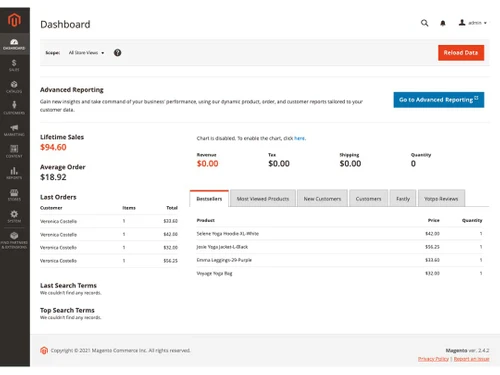
Task: Open the Catalog menu in the sidebar
Action: 14,87
